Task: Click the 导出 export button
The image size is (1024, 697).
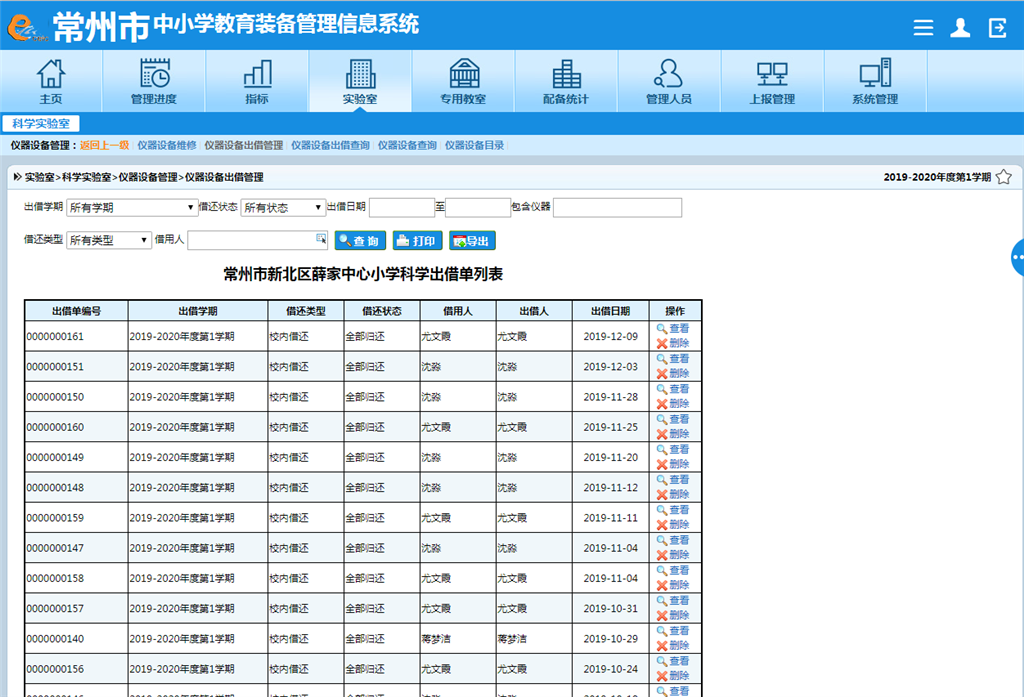Action: [x=472, y=240]
